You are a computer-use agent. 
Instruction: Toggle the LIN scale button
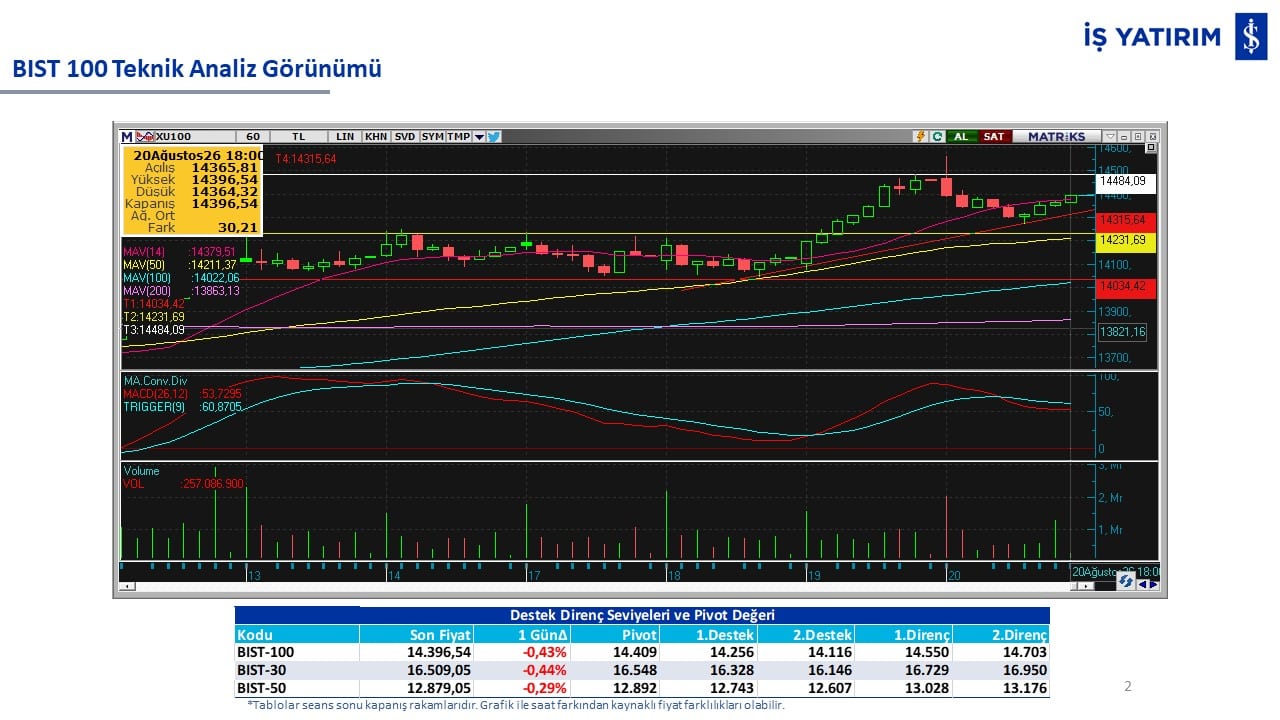(x=345, y=136)
